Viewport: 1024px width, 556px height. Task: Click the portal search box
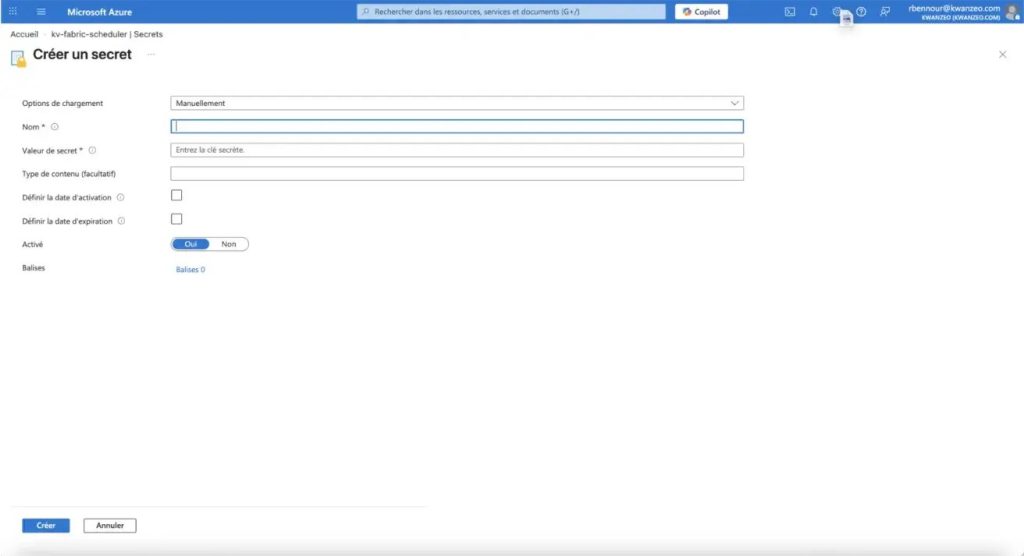pyautogui.click(x=511, y=12)
